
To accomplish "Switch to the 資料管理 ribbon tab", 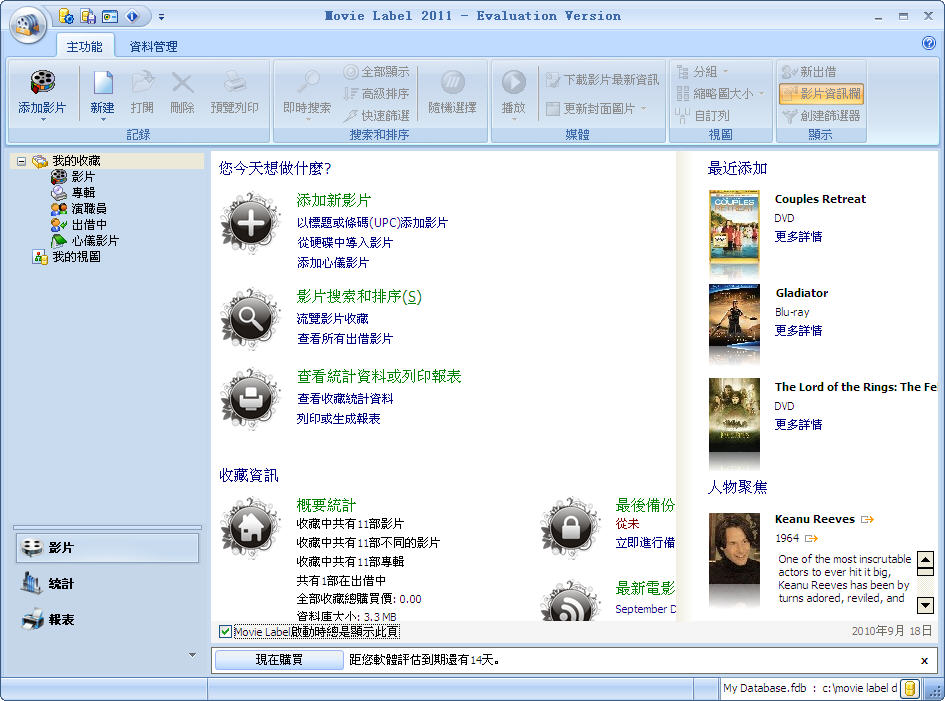I will click(153, 46).
